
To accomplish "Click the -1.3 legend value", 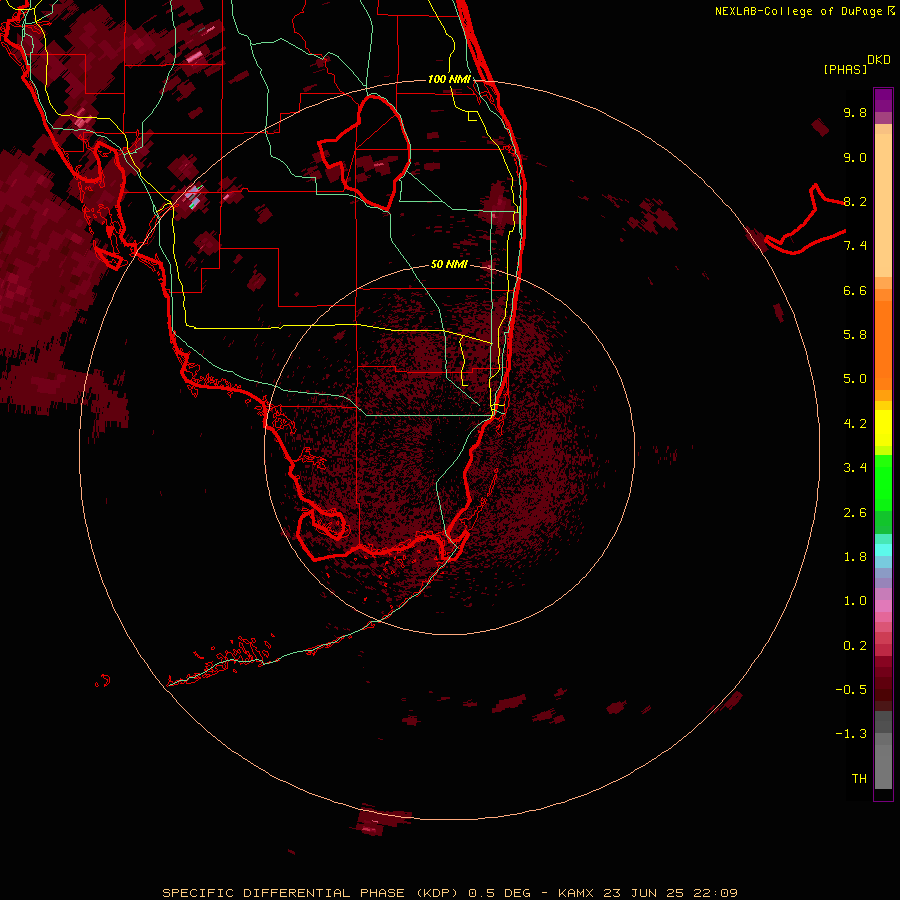I will pyautogui.click(x=851, y=734).
